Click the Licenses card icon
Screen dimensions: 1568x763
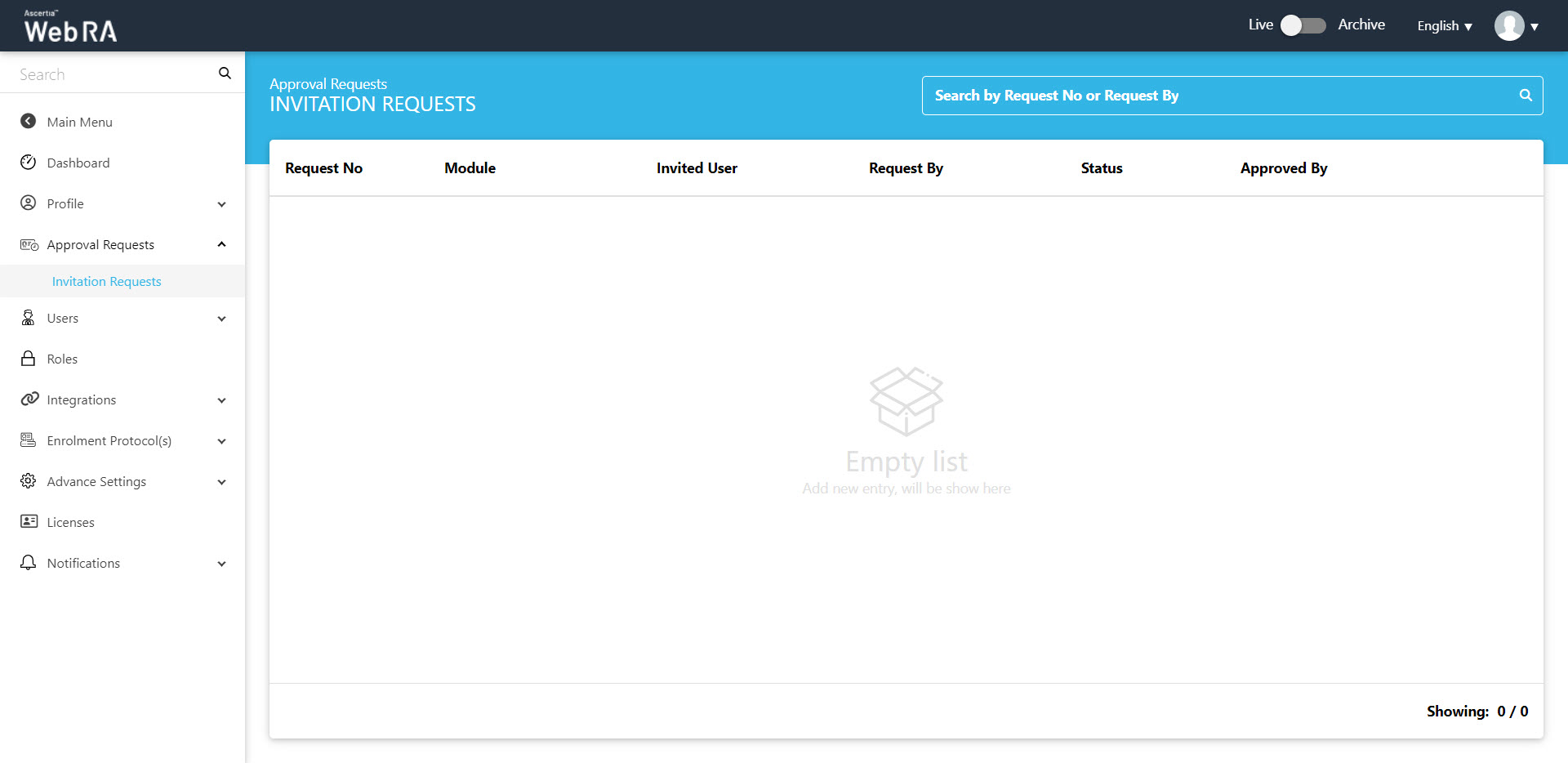pyautogui.click(x=29, y=521)
